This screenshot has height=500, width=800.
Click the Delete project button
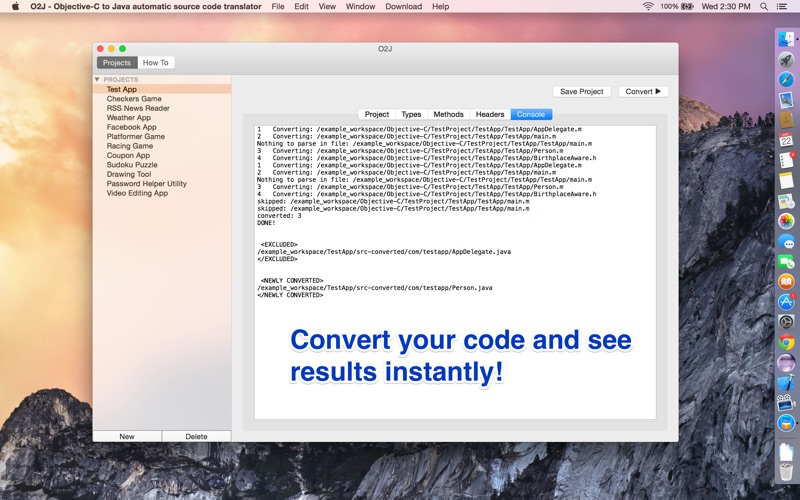[196, 436]
